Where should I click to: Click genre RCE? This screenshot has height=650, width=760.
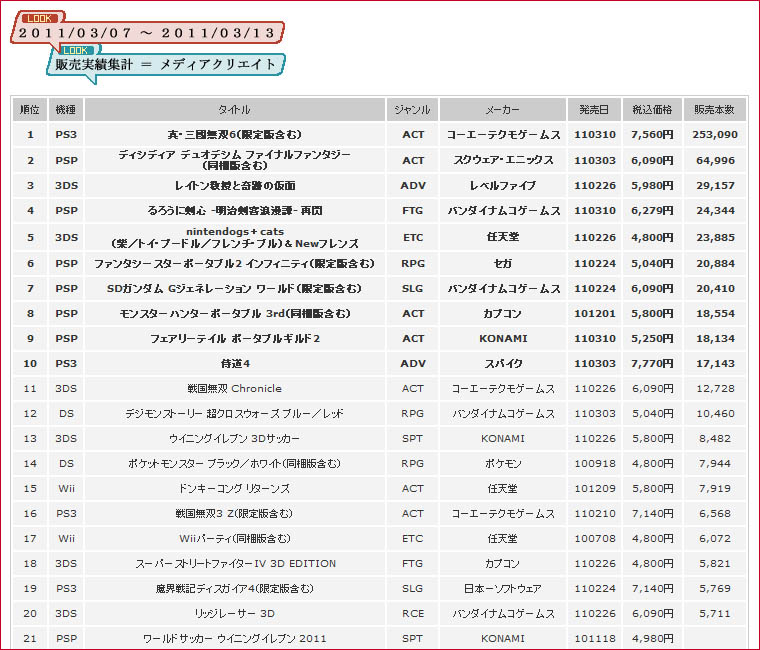tap(412, 614)
